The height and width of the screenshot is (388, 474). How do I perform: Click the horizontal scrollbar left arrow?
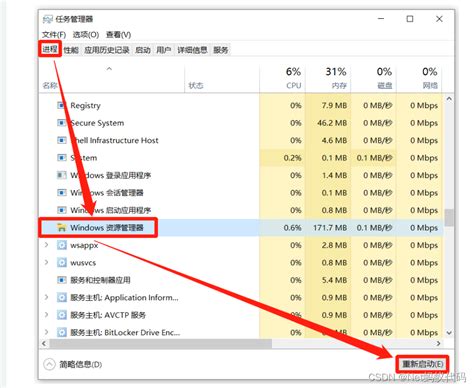(x=44, y=343)
